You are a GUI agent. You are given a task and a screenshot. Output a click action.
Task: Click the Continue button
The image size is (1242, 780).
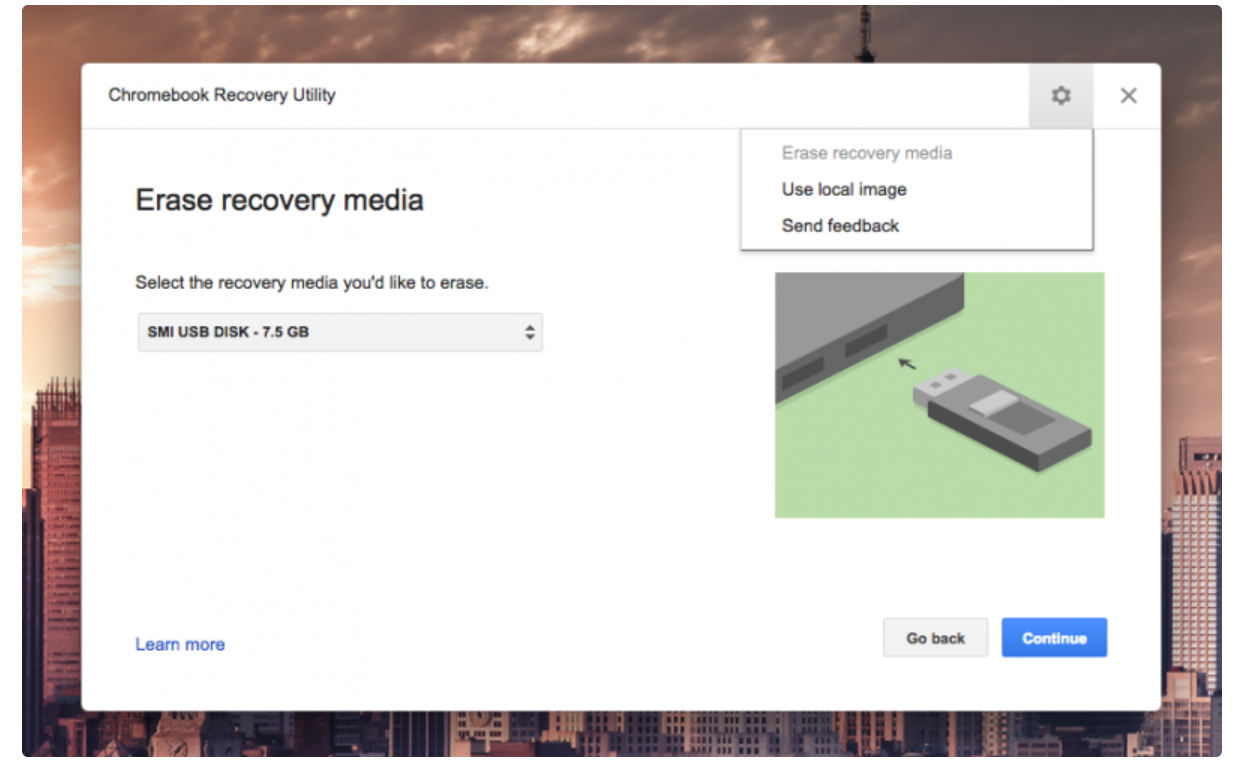point(1054,638)
